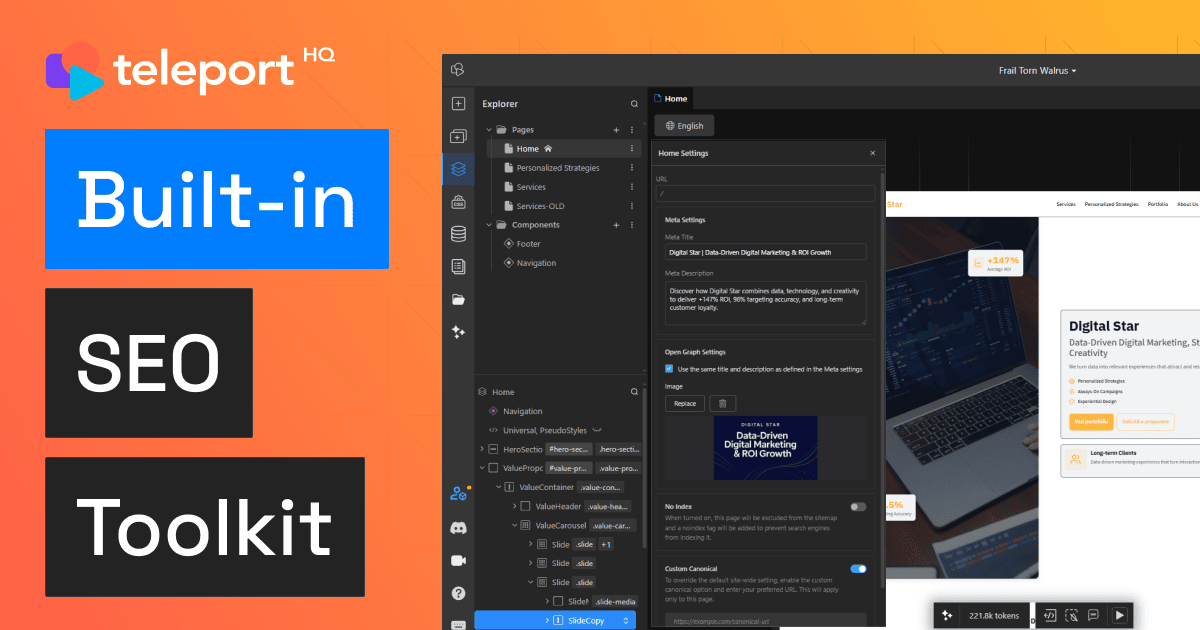The height and width of the screenshot is (630, 1200).
Task: Click the Open Graph image thumbnail
Action: point(765,447)
